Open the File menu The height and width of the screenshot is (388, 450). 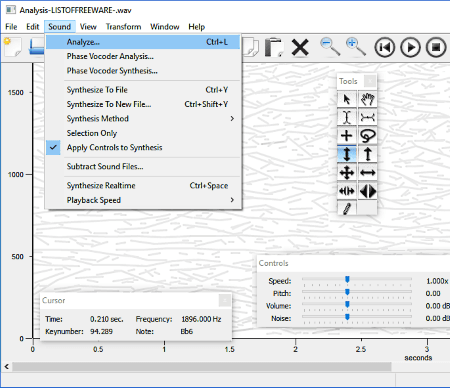point(11,27)
